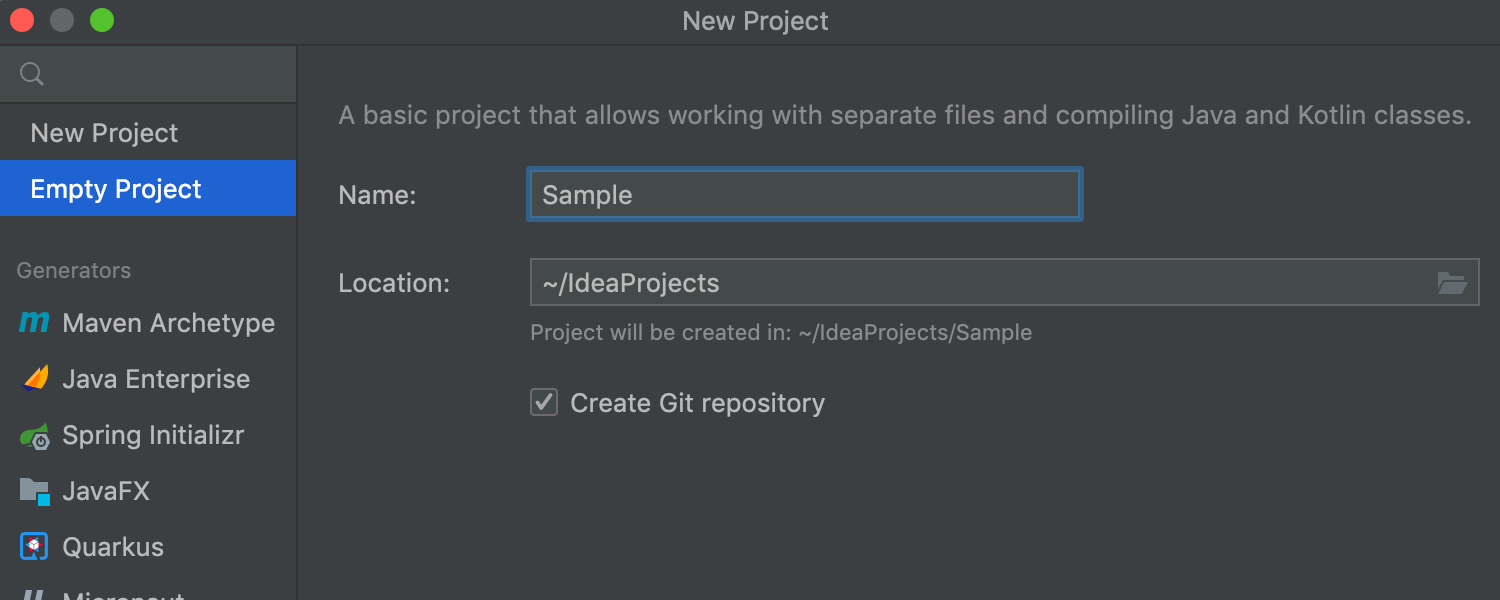1500x600 pixels.
Task: Select the Quarkus generator label
Action: click(113, 547)
